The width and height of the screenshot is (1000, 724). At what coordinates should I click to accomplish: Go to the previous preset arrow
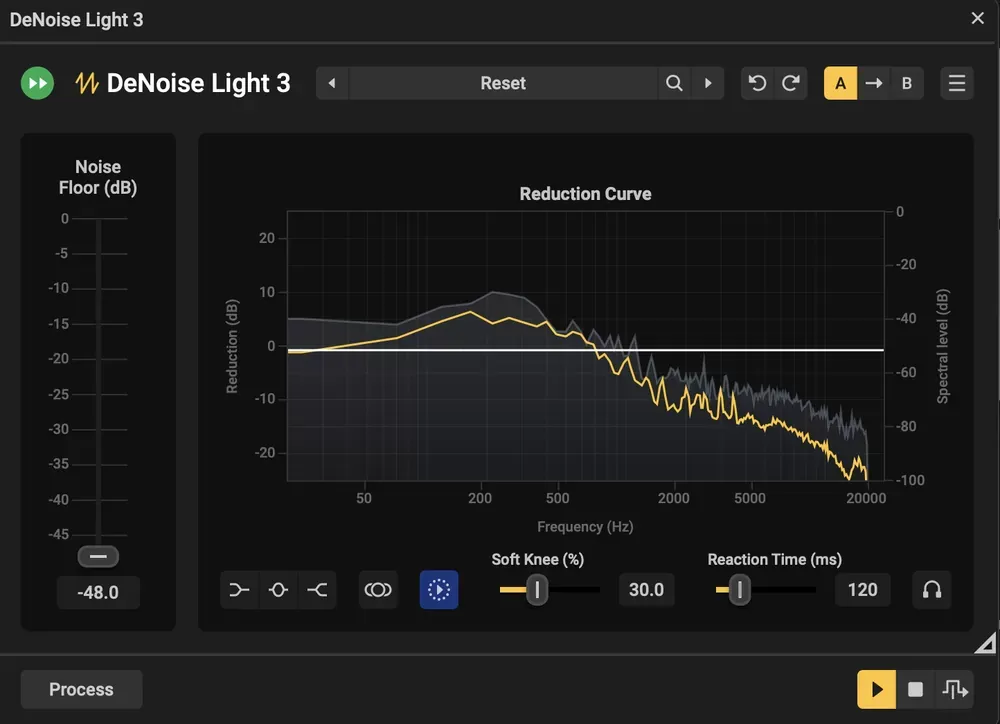click(332, 83)
